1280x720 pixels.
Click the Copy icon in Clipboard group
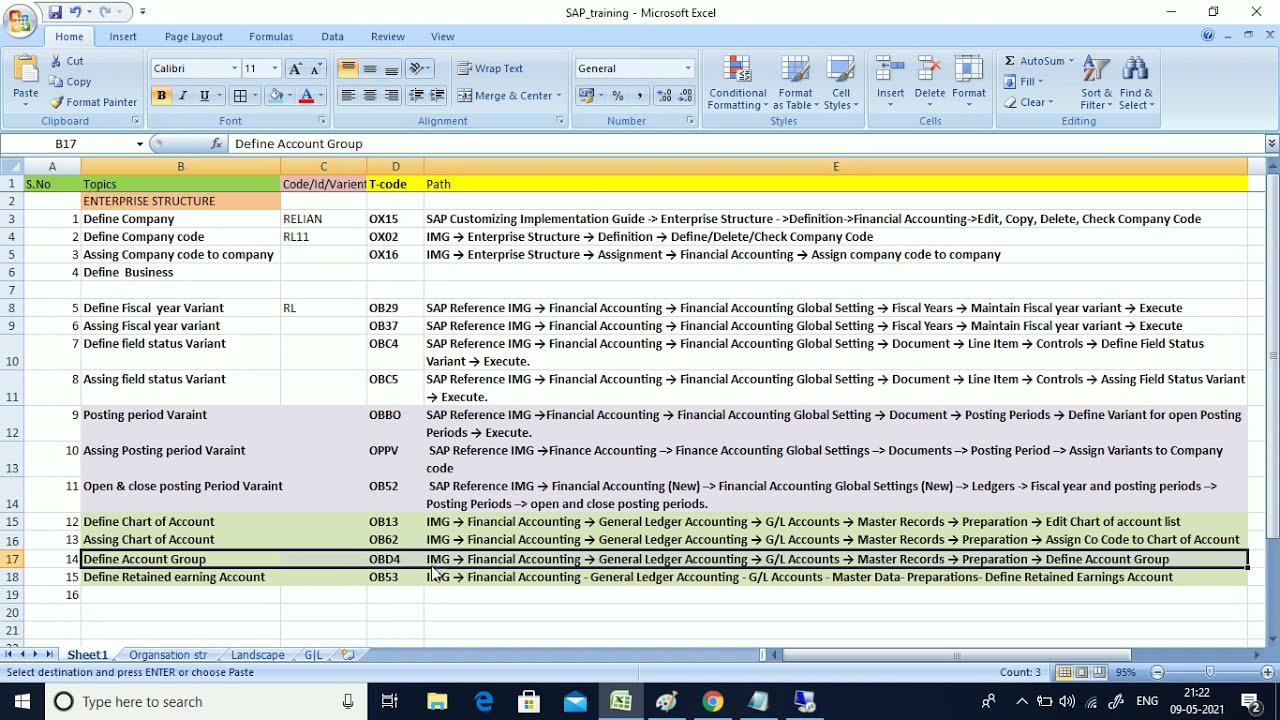tap(56, 82)
